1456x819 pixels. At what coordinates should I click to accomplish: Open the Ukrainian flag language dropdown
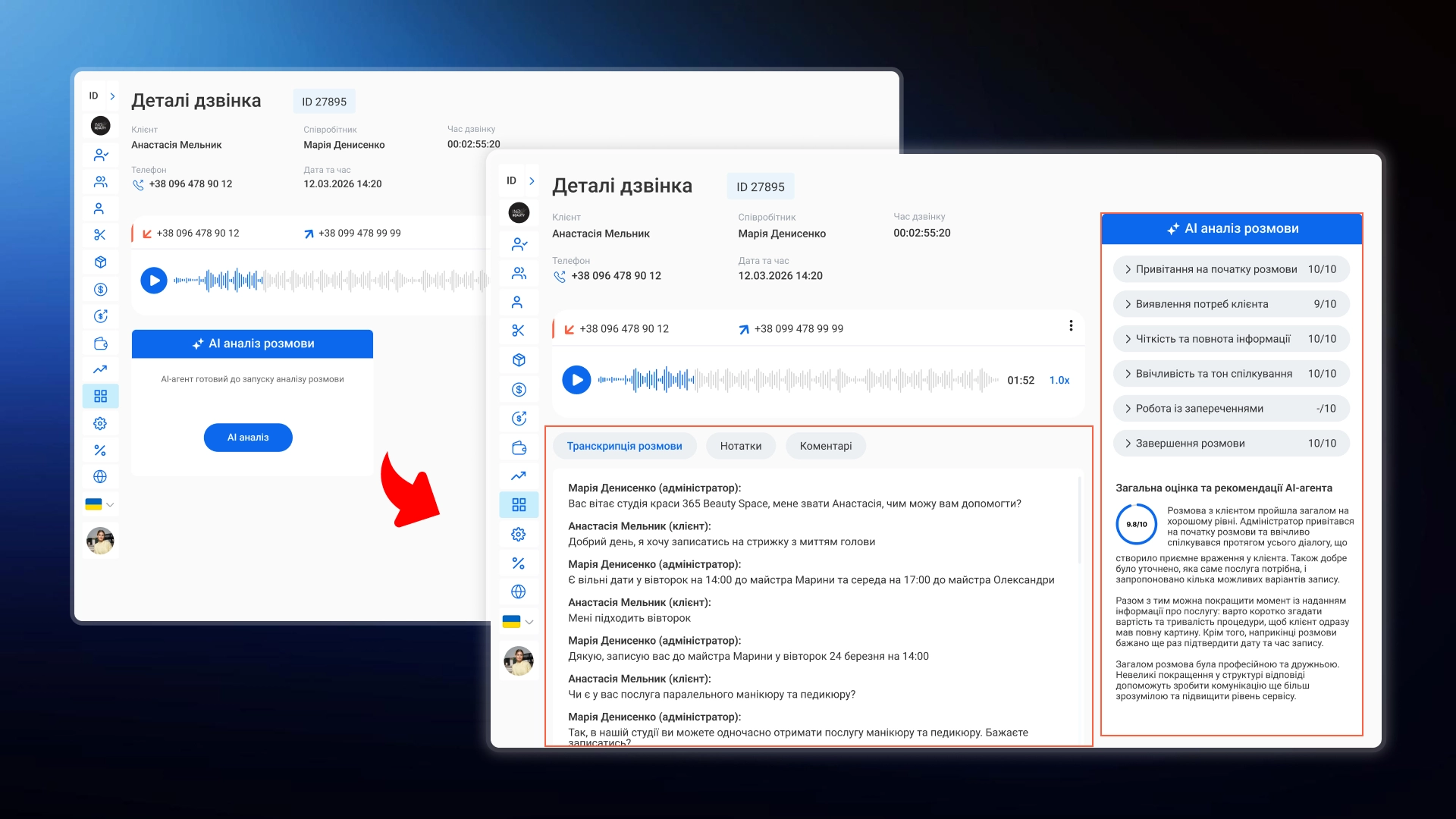coord(519,621)
